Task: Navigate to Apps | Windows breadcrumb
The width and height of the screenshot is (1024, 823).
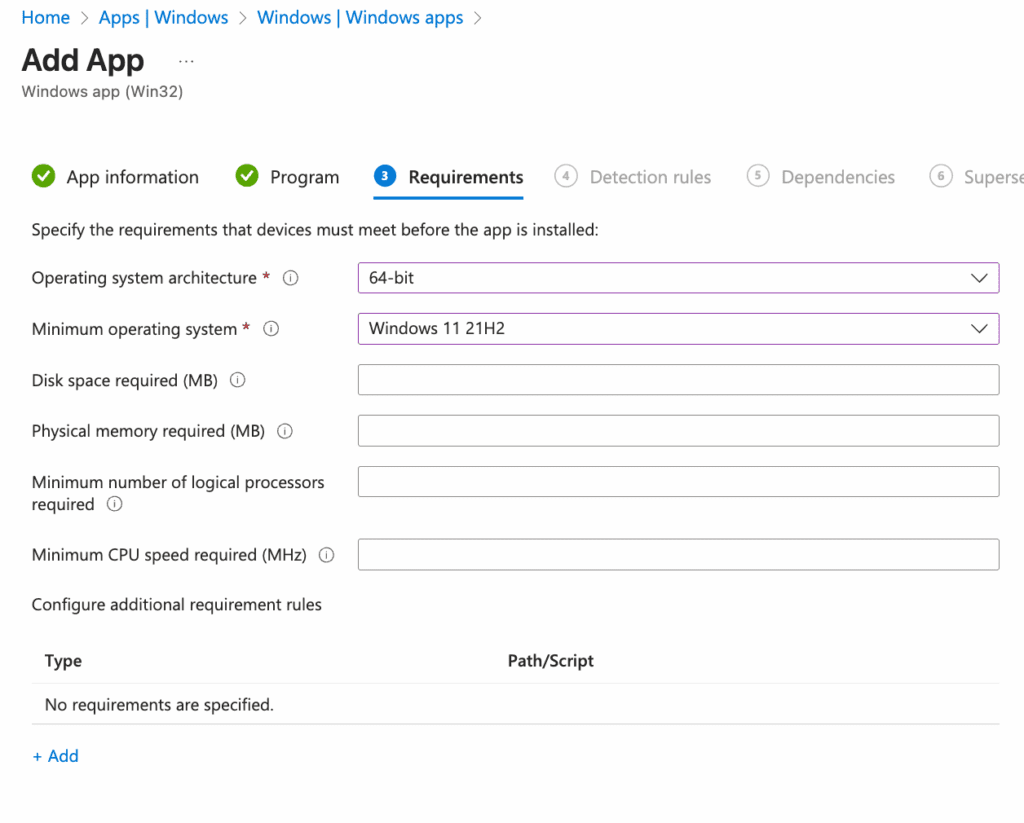Action: click(x=163, y=18)
